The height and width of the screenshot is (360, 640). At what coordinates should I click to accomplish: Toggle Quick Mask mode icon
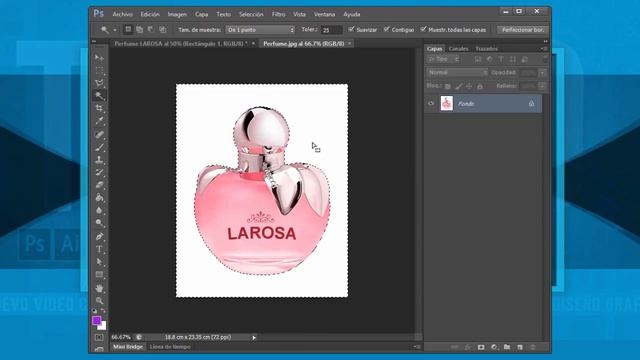tap(99, 338)
